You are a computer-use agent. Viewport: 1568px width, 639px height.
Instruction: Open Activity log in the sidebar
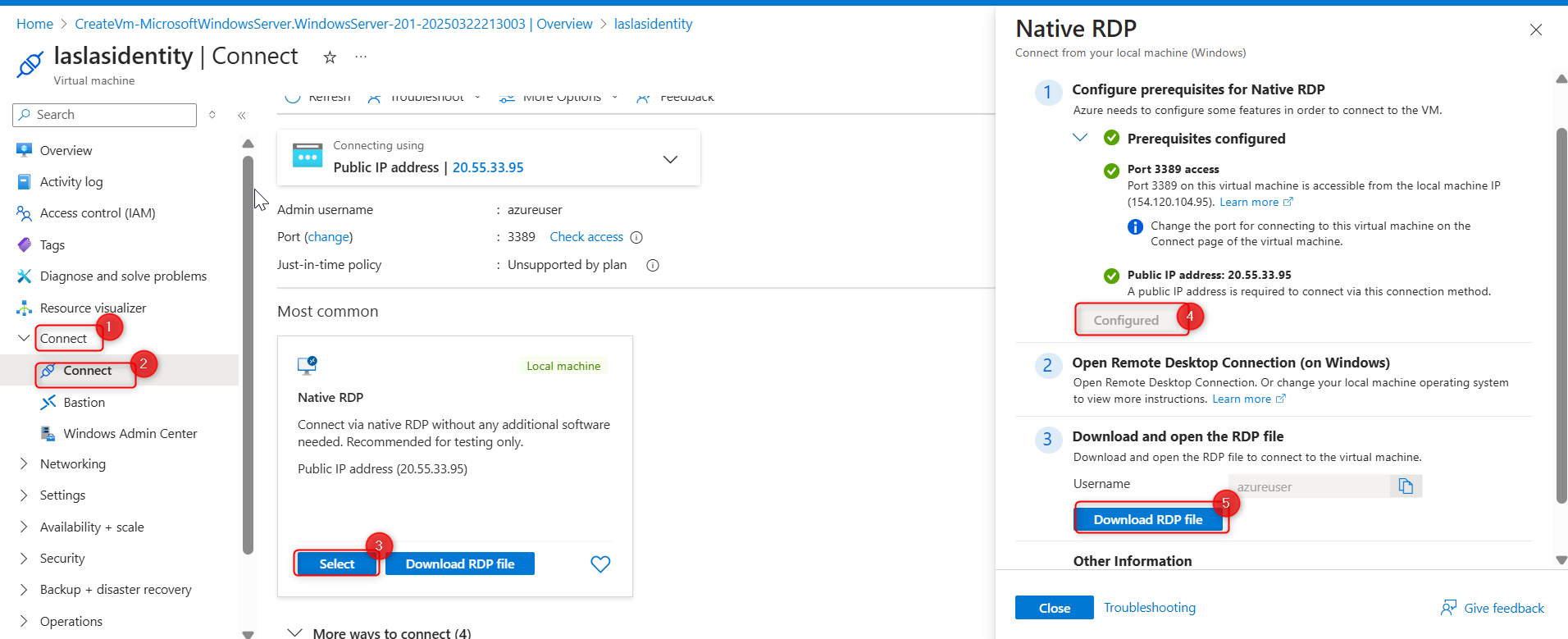click(71, 182)
